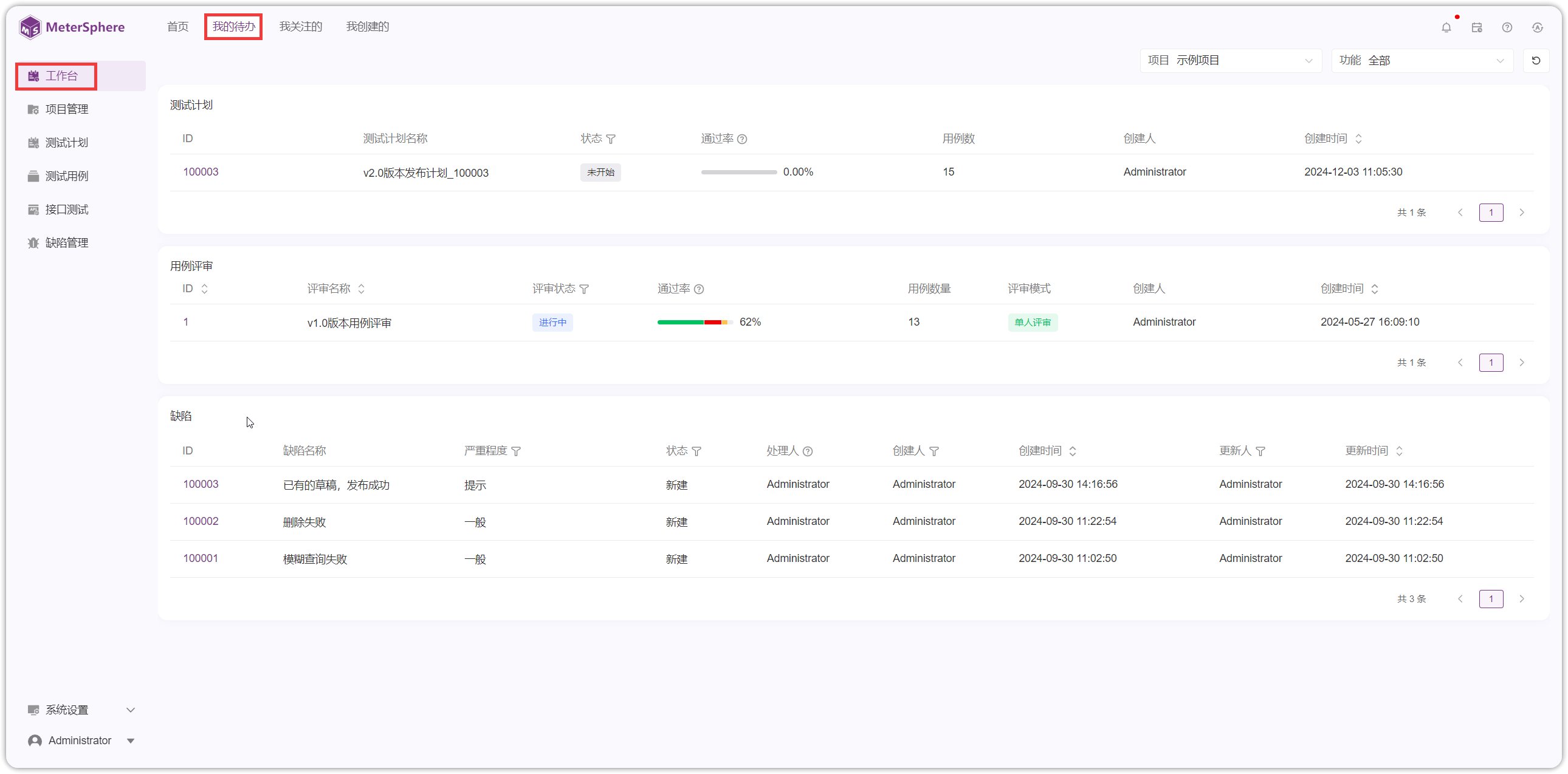Viewport: 1568px width, 774px height.
Task: Click the MeterSphere logo
Action: 72,27
